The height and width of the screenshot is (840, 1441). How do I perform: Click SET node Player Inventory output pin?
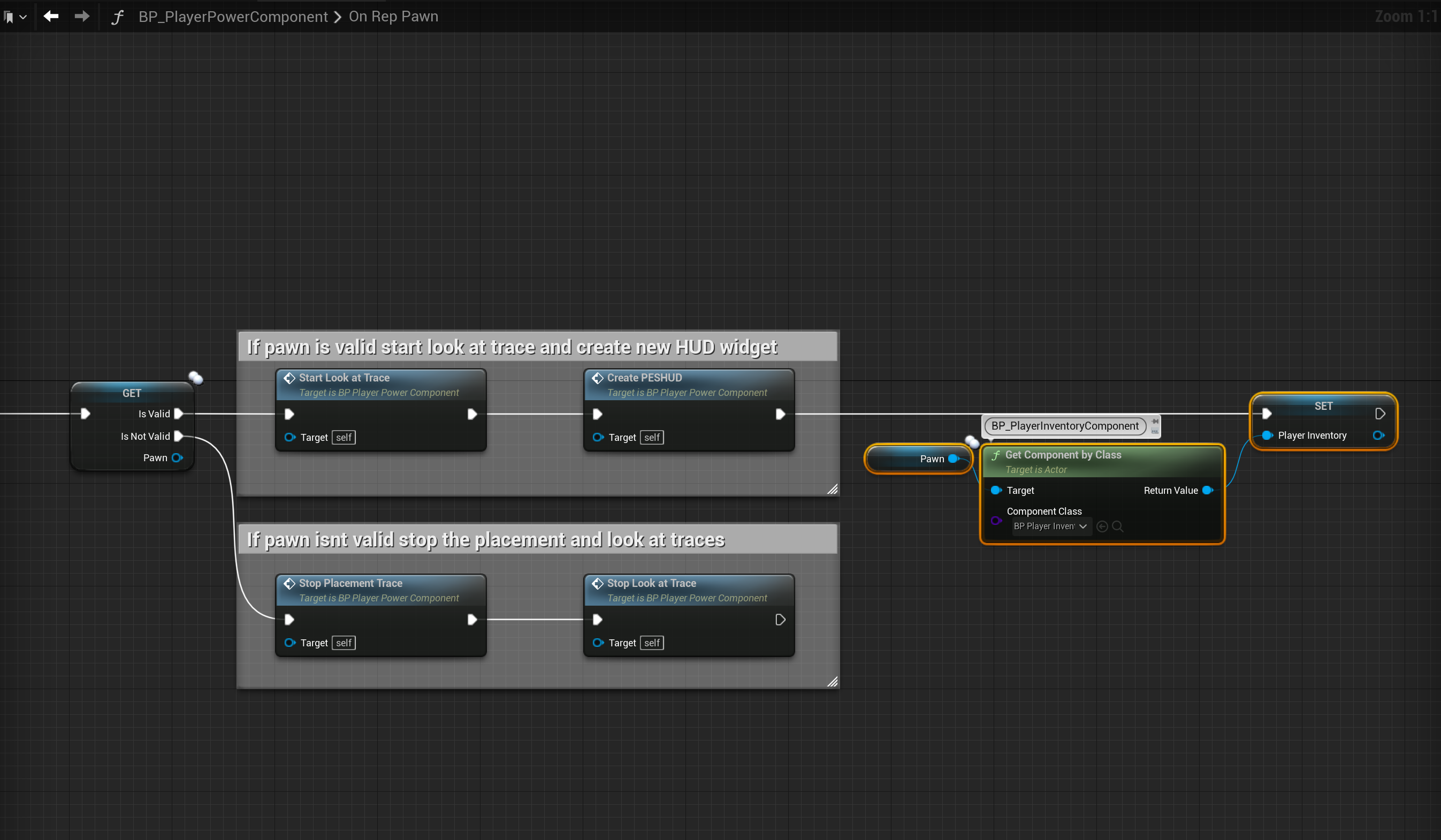click(1378, 435)
